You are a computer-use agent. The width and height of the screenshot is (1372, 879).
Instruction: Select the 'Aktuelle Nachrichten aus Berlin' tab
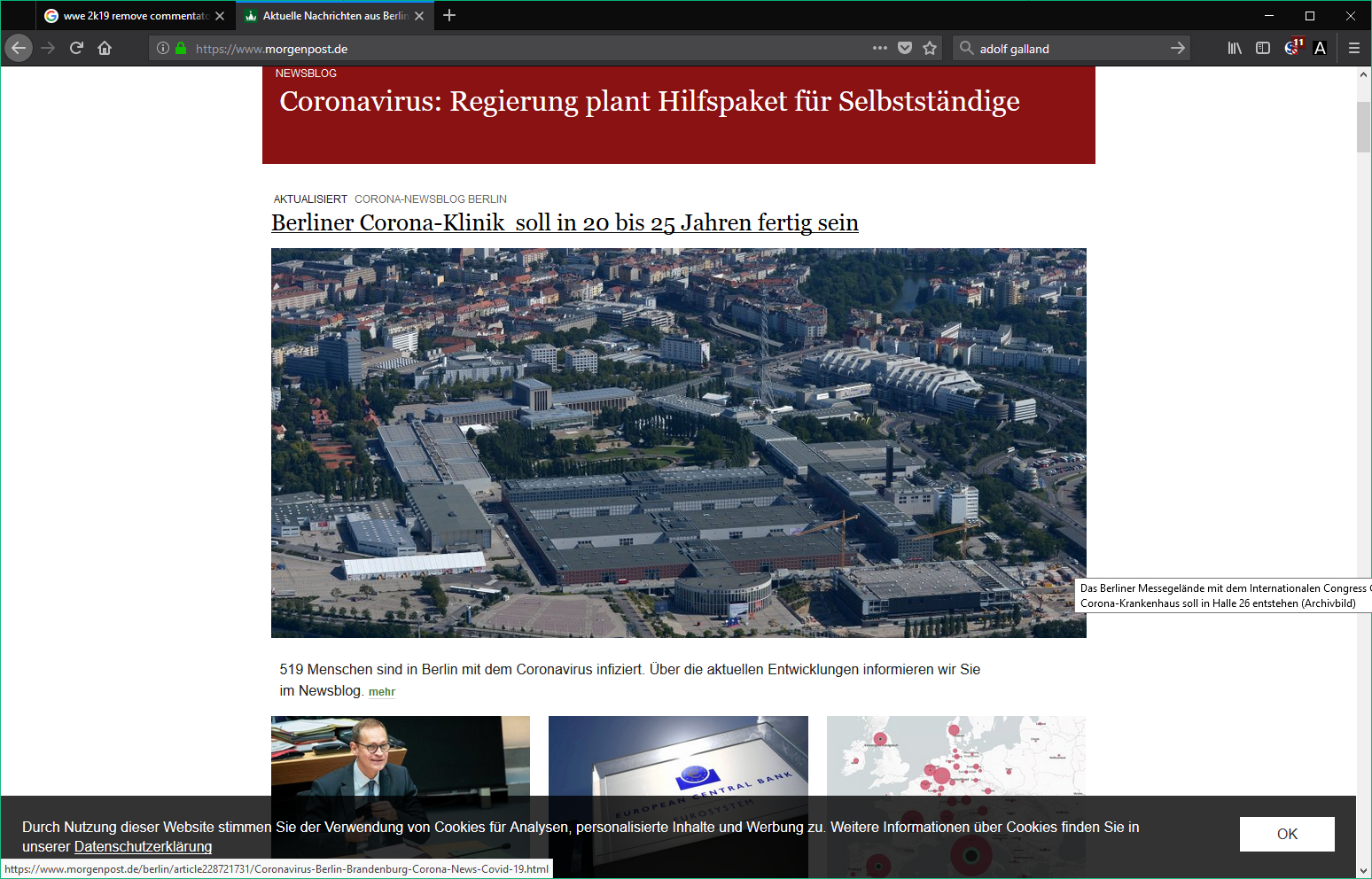335,16
